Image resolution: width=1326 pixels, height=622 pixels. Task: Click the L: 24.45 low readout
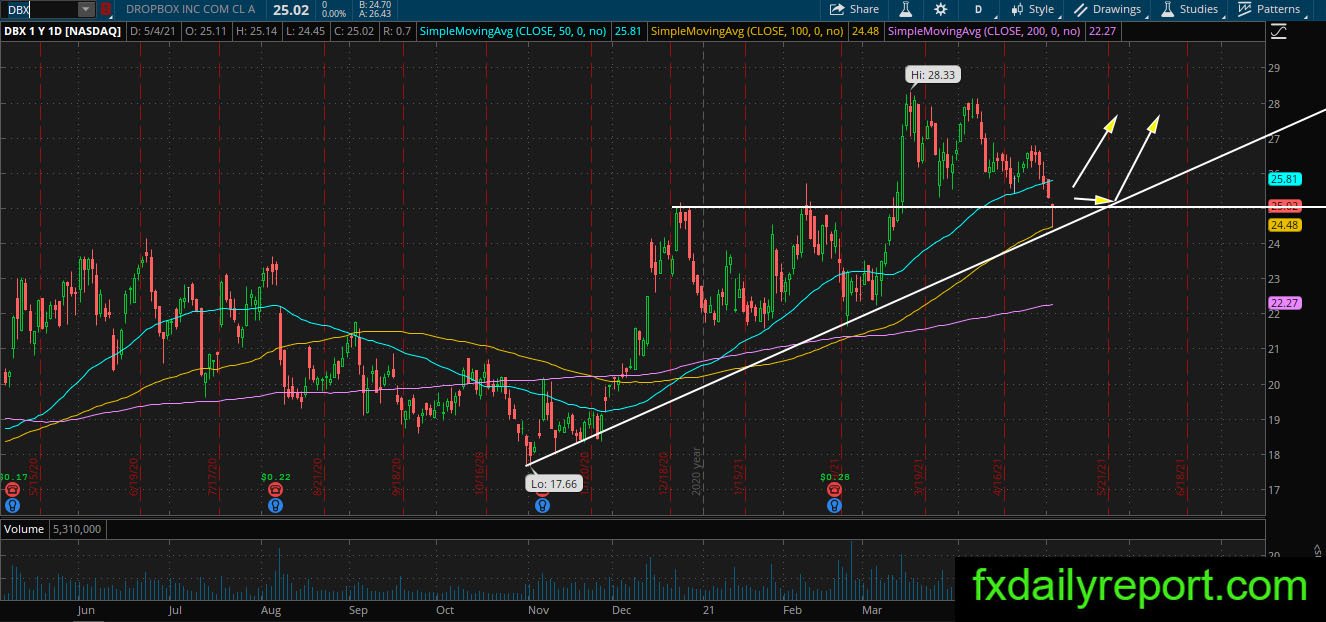305,32
